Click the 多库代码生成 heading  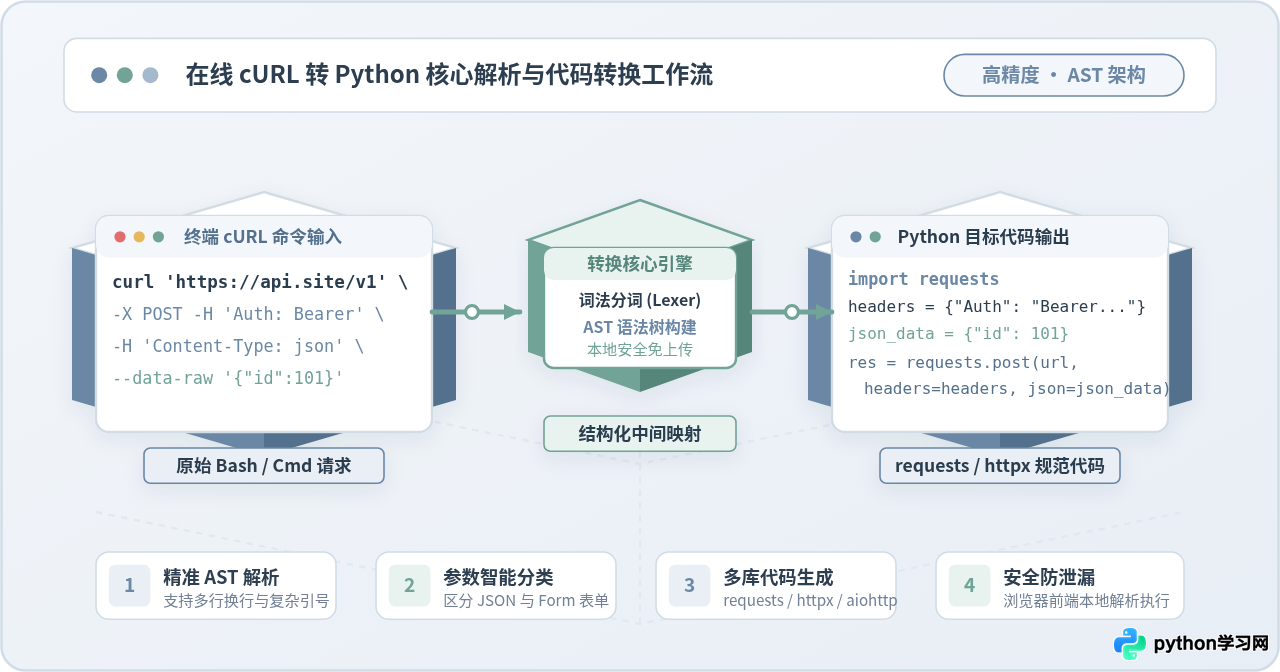coord(778,577)
